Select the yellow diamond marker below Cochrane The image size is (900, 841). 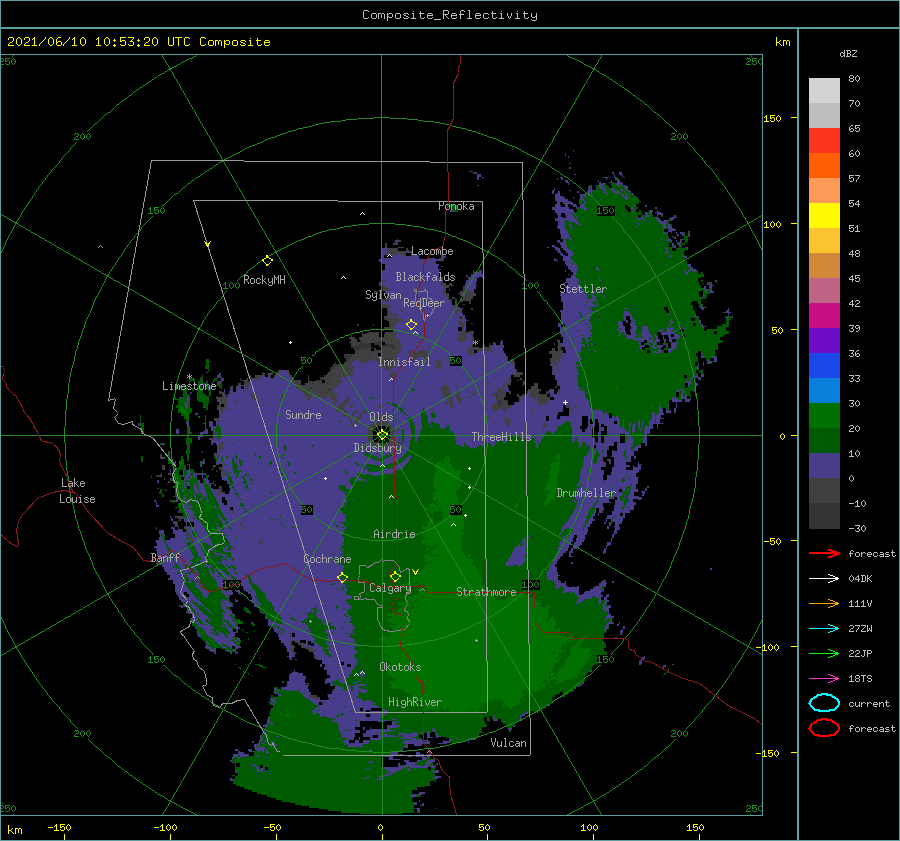(342, 577)
